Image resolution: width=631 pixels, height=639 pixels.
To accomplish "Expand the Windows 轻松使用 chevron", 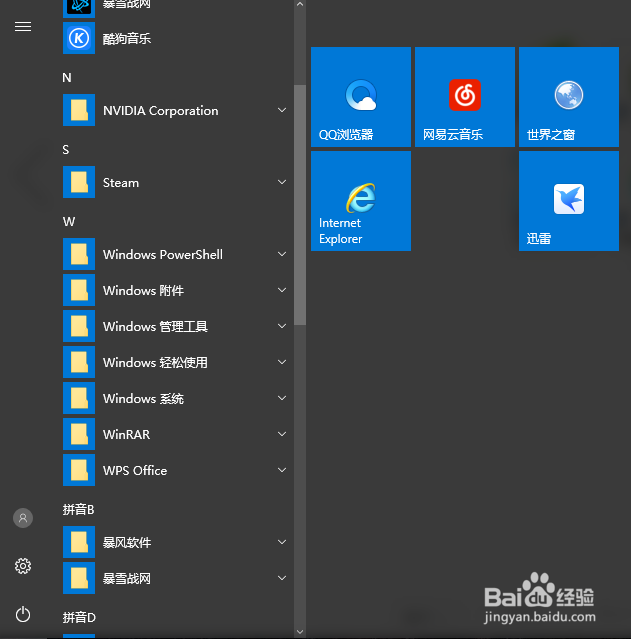I will coord(282,362).
